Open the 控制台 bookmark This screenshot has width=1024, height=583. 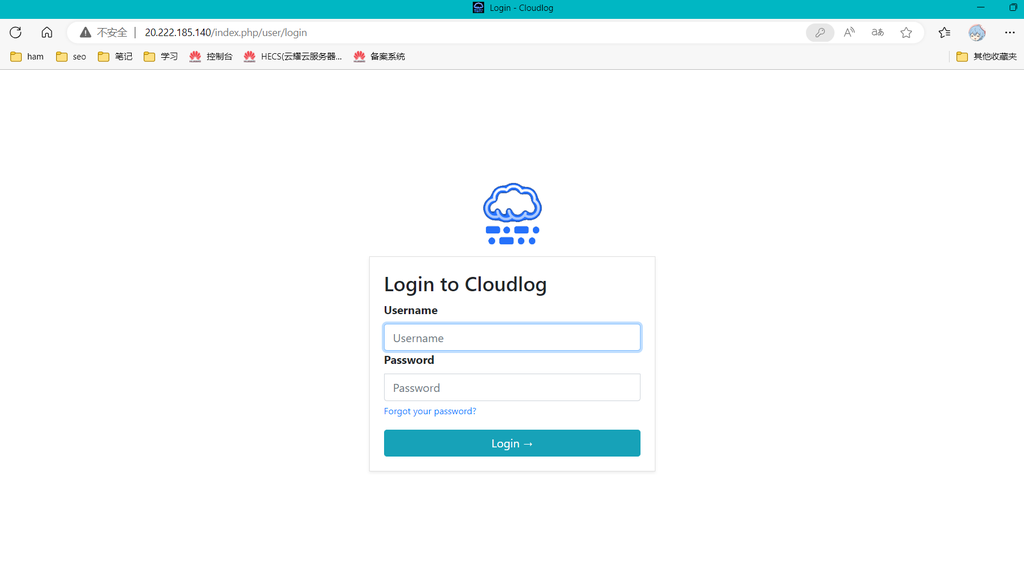(211, 57)
